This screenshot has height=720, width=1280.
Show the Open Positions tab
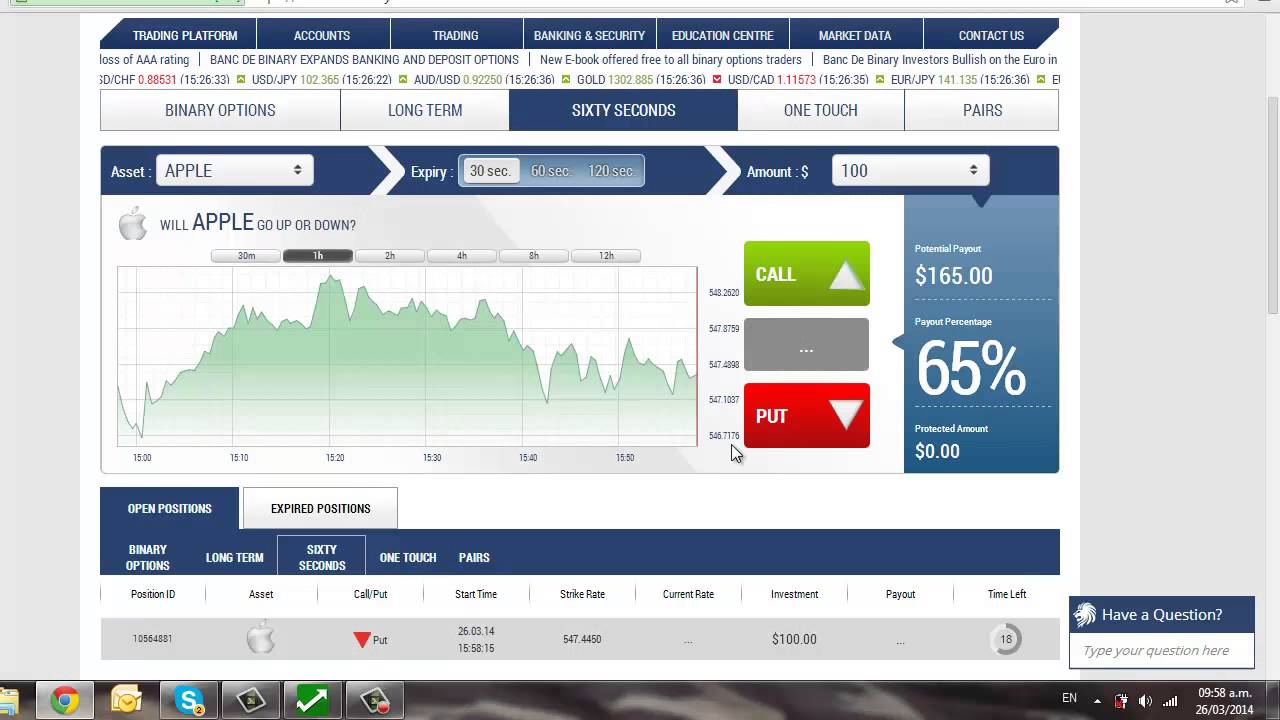point(170,508)
